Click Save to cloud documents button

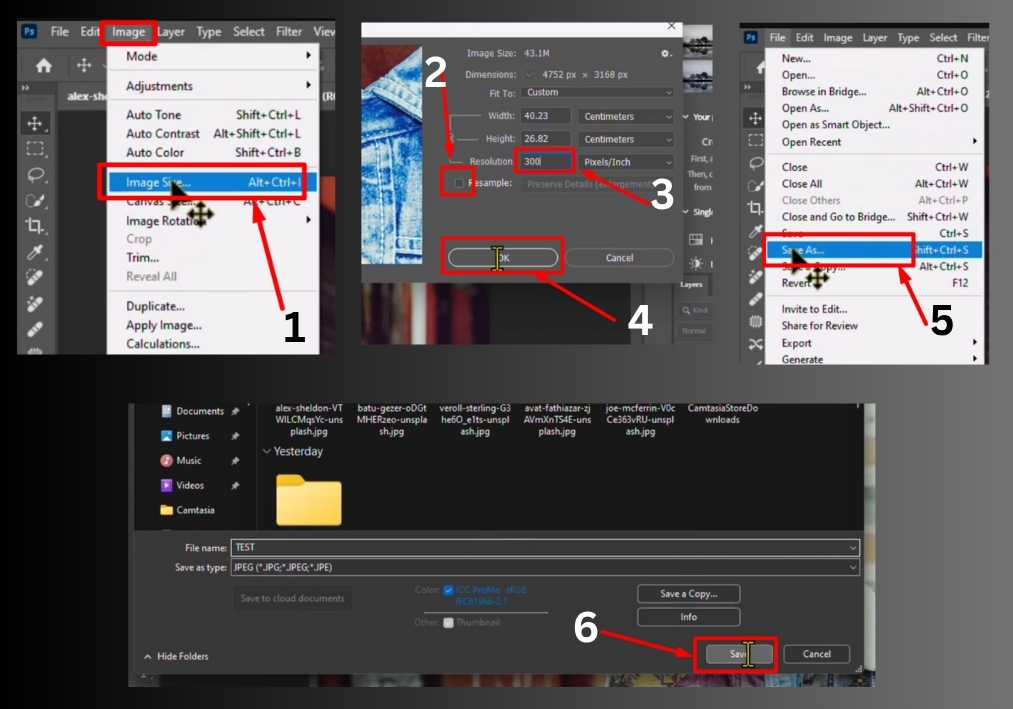[x=293, y=598]
